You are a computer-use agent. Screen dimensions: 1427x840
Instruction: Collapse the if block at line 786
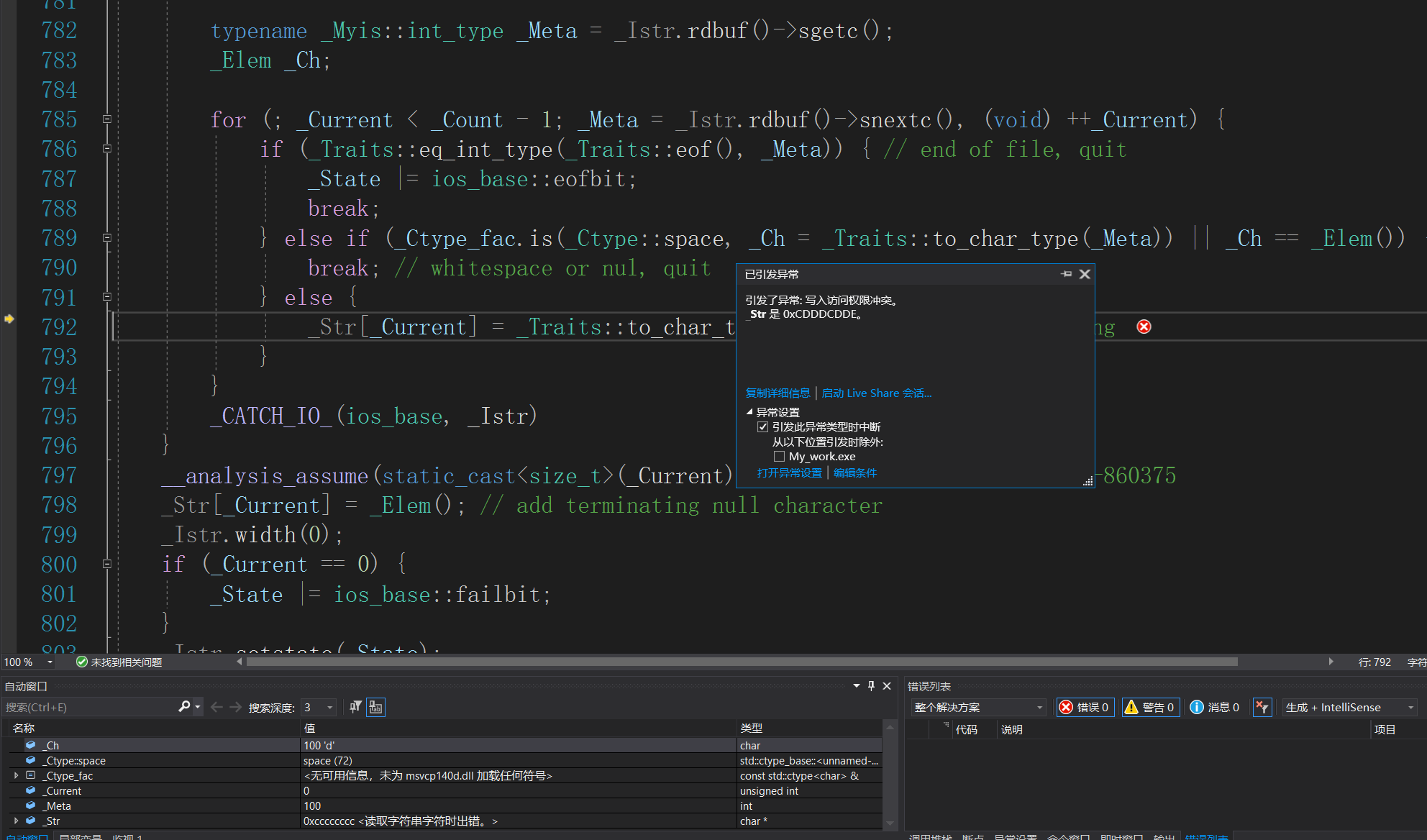point(107,149)
